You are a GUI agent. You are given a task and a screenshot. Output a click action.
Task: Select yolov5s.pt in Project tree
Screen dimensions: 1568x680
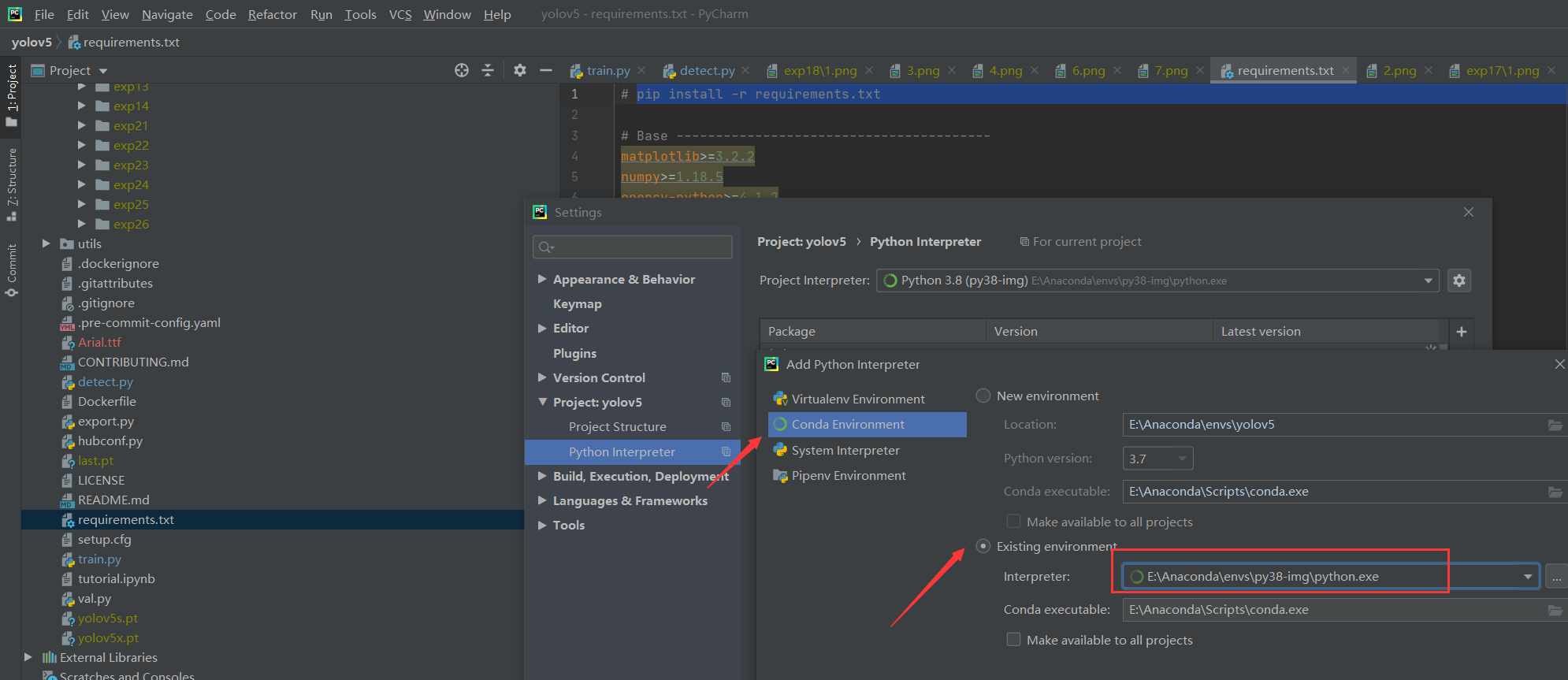tap(108, 618)
